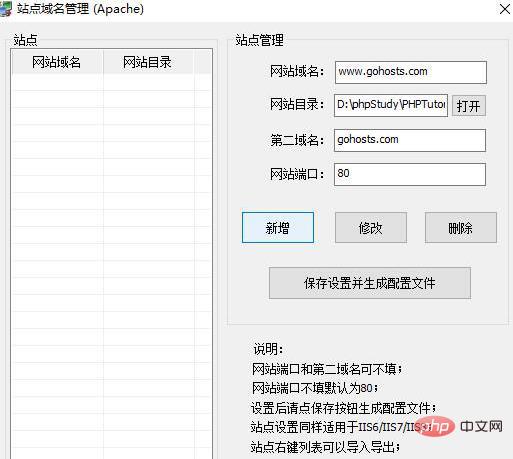Viewport: 513px width, 459px height.
Task: Click the 网站目录 column header
Action: (148, 62)
